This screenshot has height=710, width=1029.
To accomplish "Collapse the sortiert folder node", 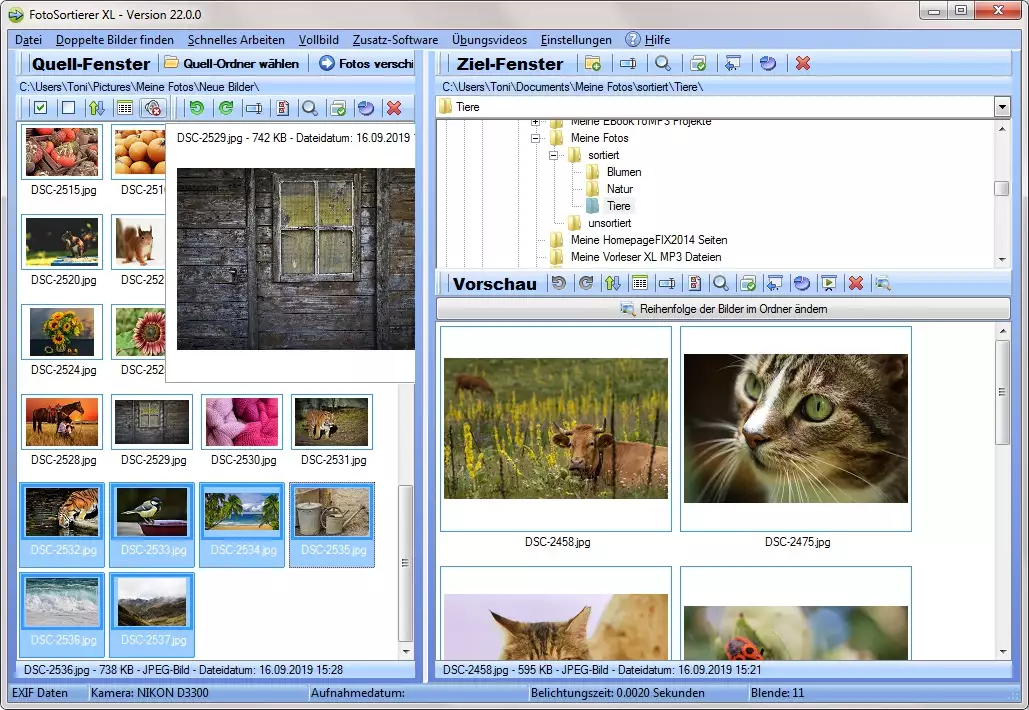I will [x=553, y=156].
